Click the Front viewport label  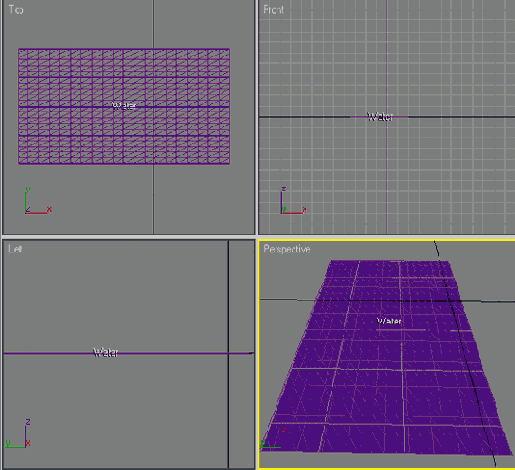point(273,10)
